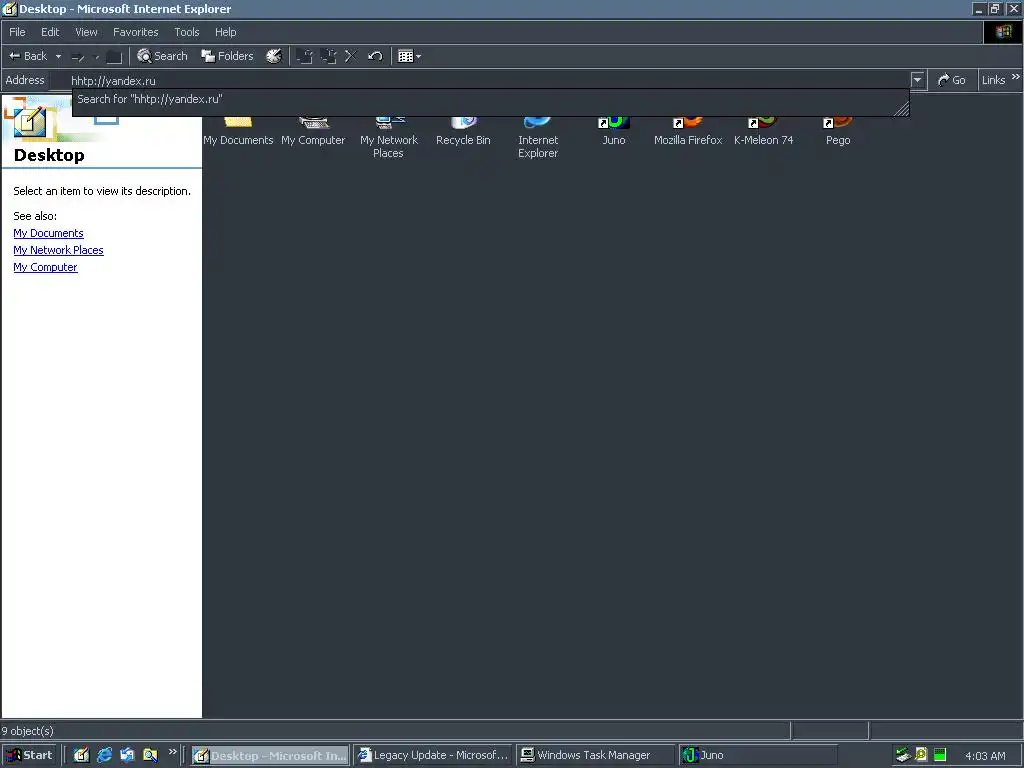Open the File menu

[17, 32]
